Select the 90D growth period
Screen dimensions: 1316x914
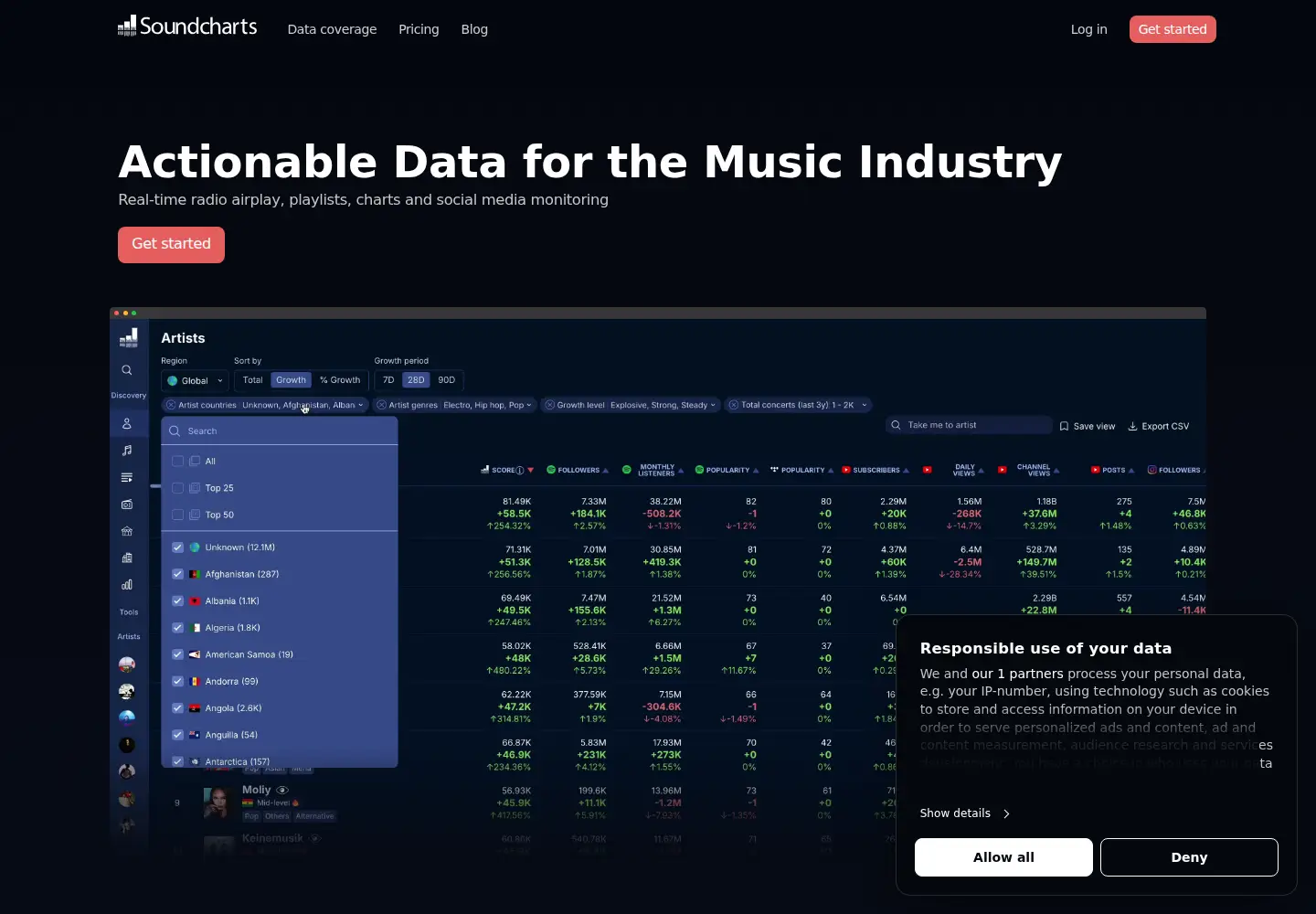446,380
